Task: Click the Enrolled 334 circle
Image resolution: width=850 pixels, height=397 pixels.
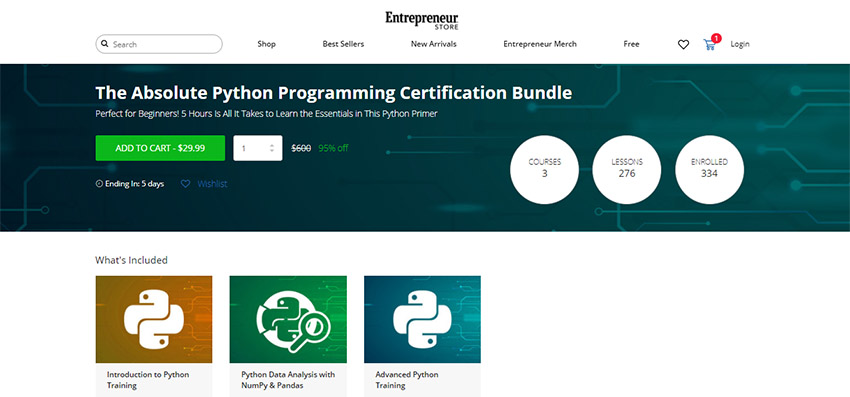Action: click(x=709, y=170)
